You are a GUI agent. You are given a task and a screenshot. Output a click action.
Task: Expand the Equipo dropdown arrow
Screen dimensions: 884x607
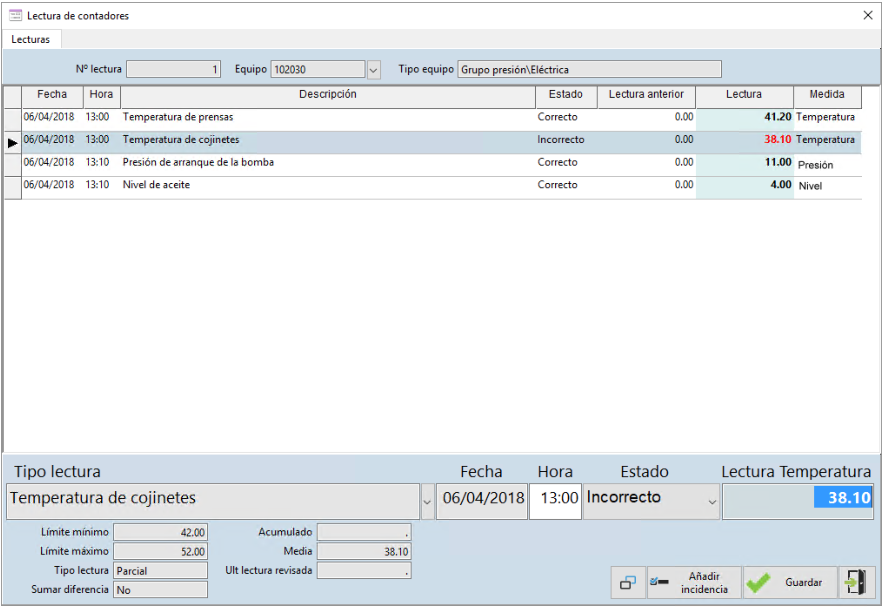pyautogui.click(x=373, y=70)
